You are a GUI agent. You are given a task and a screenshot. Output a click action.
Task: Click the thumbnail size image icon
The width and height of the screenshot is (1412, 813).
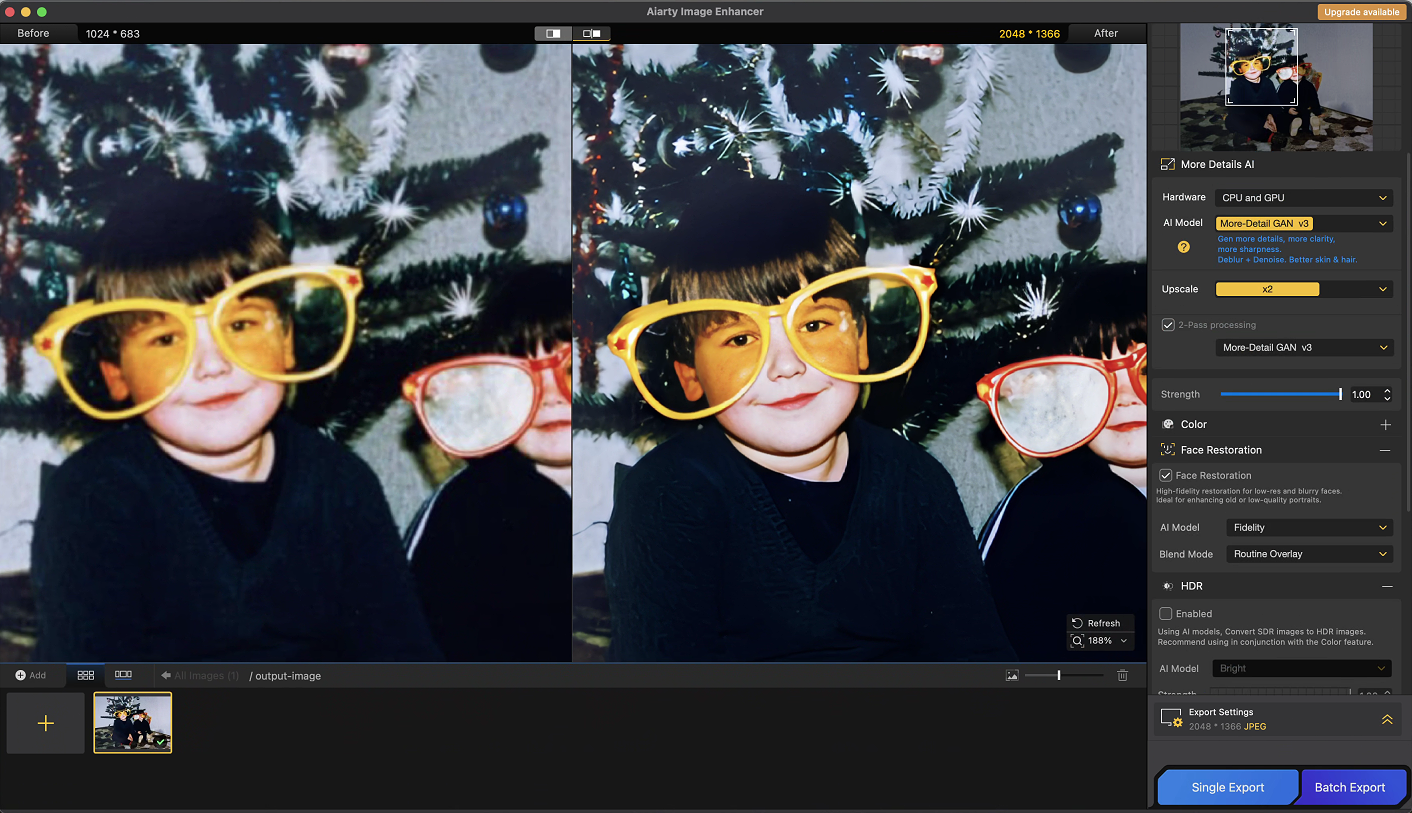(x=1012, y=676)
